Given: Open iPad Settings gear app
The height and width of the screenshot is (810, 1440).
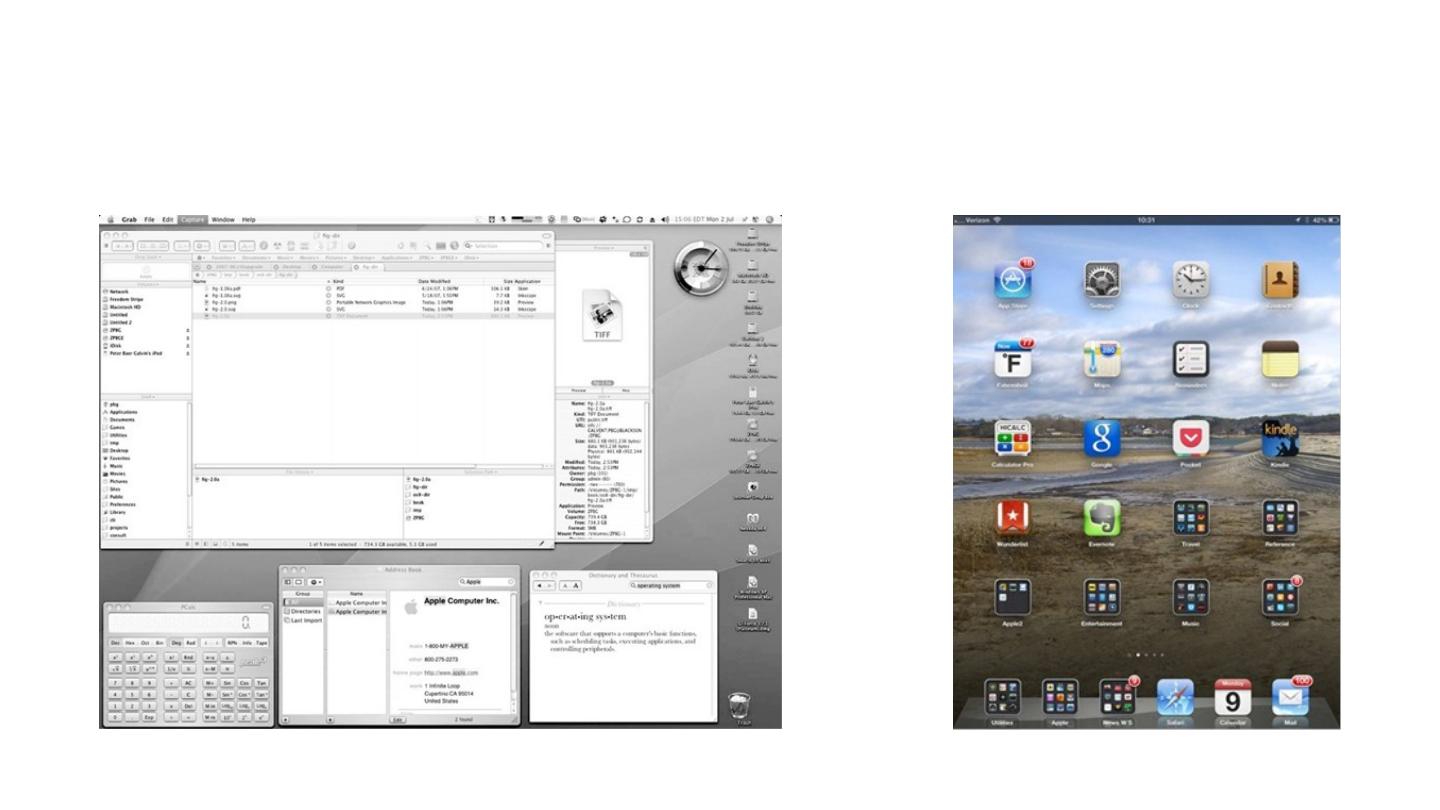Looking at the screenshot, I should (x=1101, y=280).
